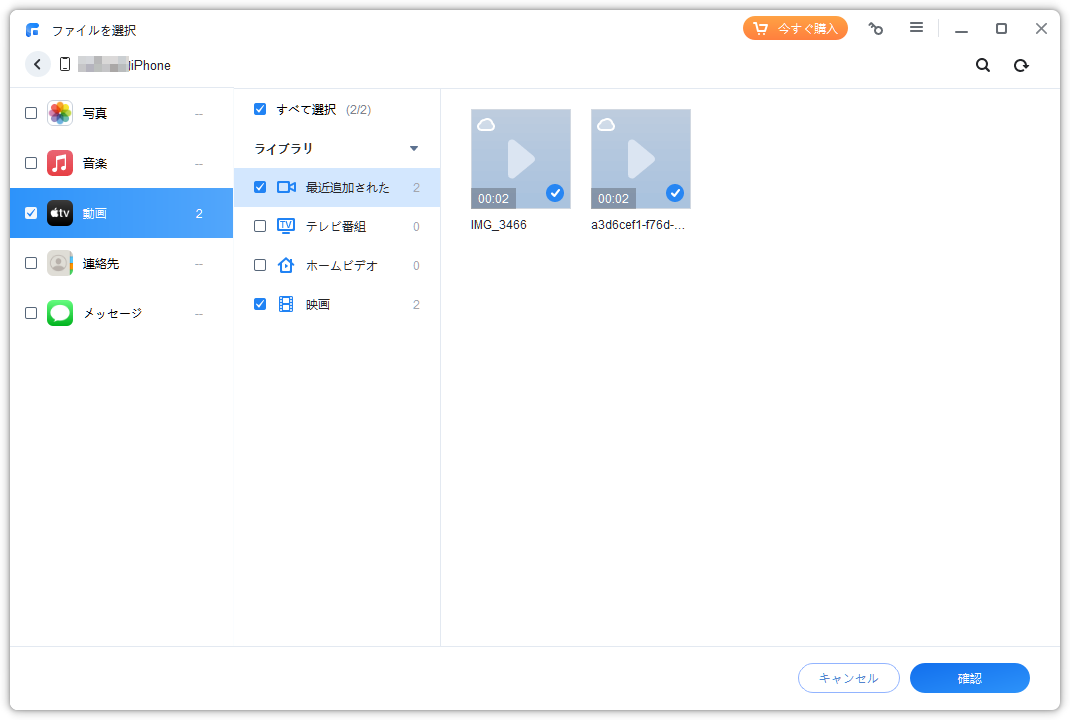Click the キャンセル button
This screenshot has height=720, width=1070.
coord(848,678)
